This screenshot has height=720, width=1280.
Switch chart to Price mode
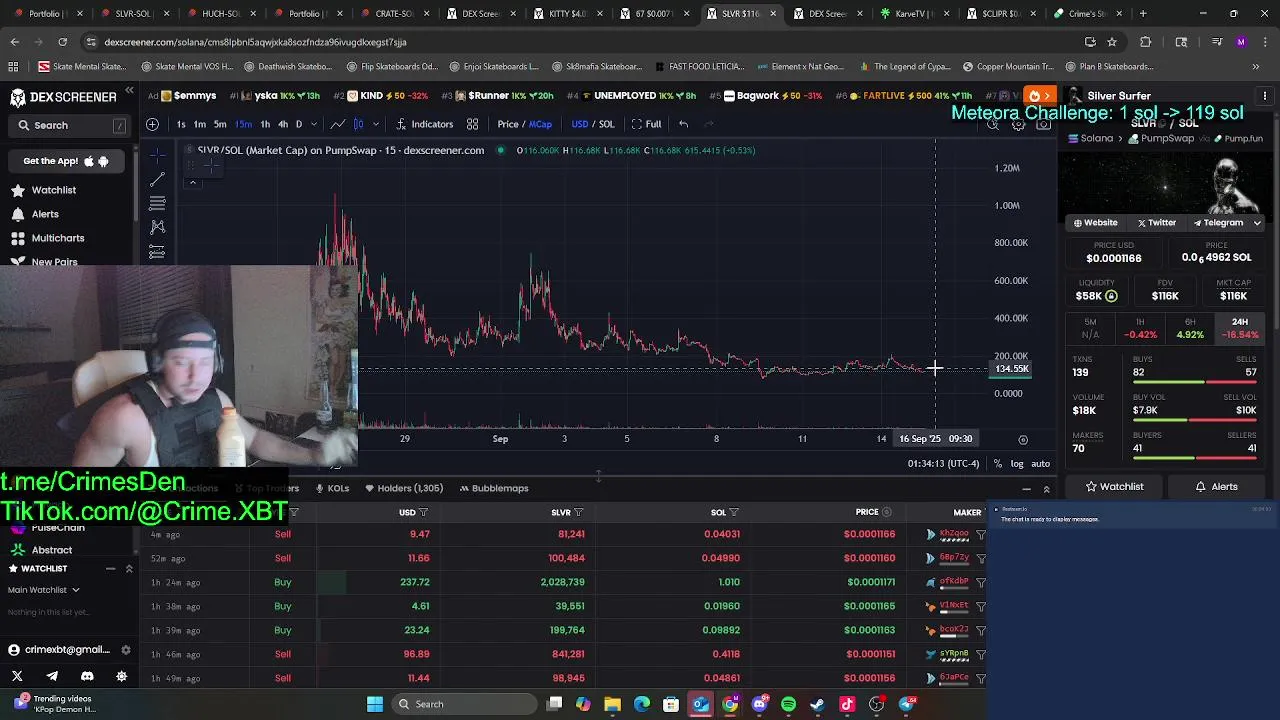[x=508, y=124]
